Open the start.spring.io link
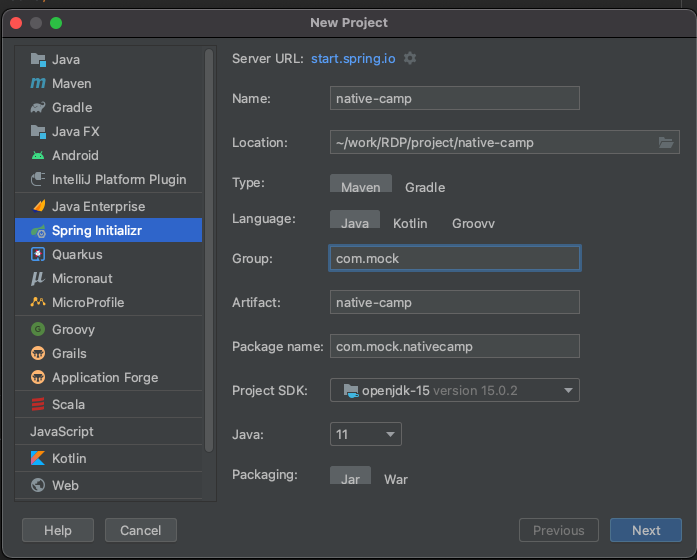Viewport: 697px width, 560px height. [353, 59]
